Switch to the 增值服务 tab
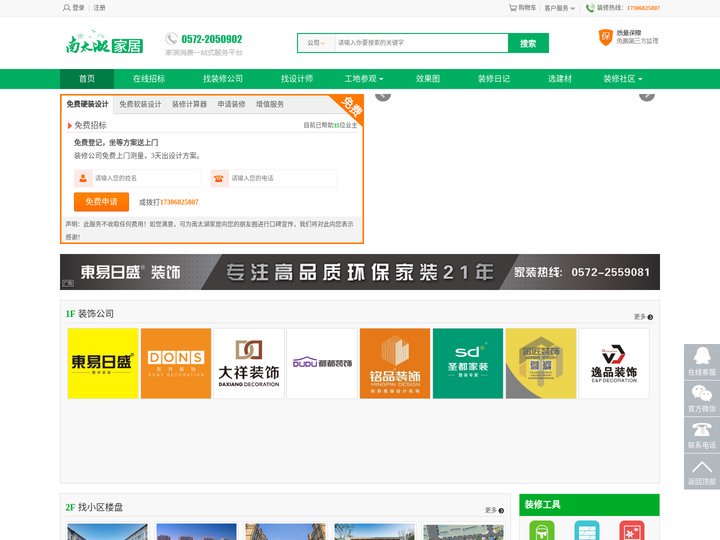 tap(270, 104)
